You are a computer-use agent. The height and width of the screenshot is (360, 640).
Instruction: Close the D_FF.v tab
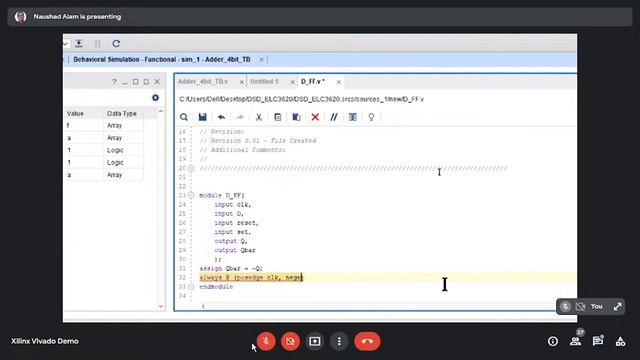(338, 82)
